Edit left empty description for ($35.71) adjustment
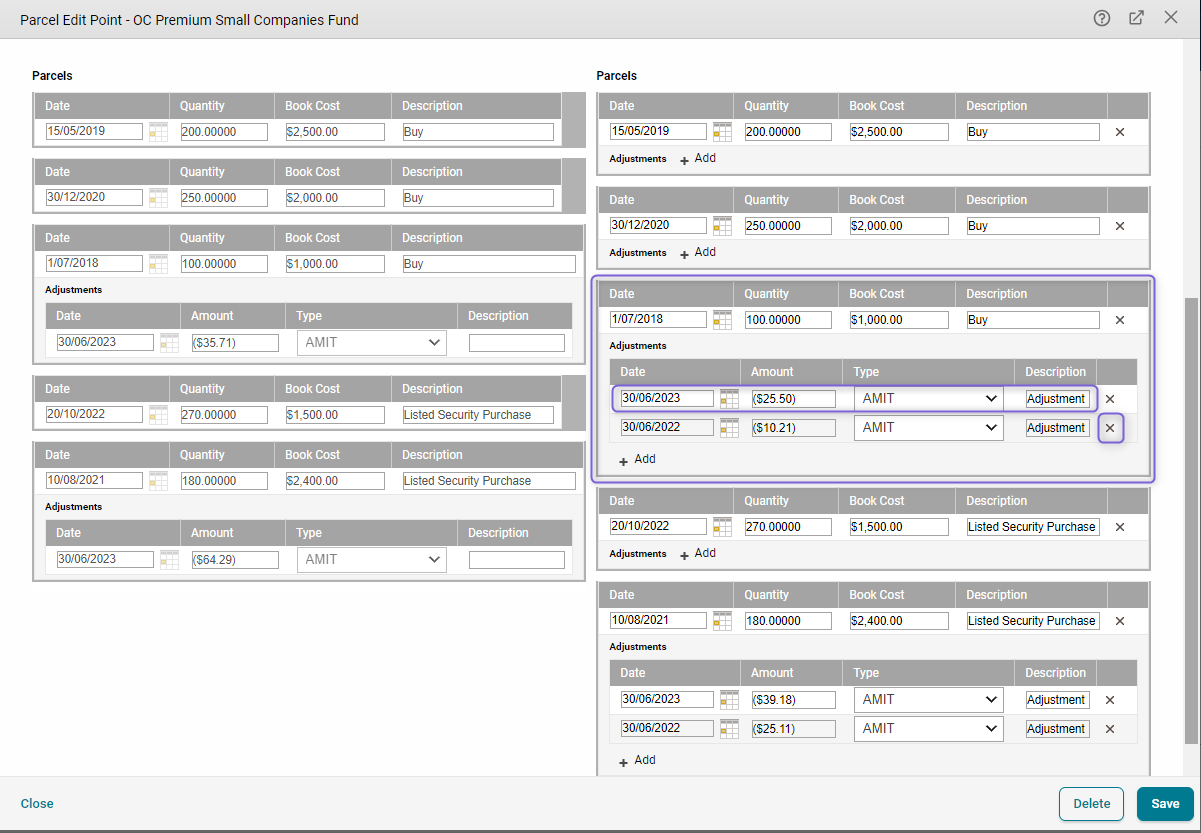 [x=517, y=343]
